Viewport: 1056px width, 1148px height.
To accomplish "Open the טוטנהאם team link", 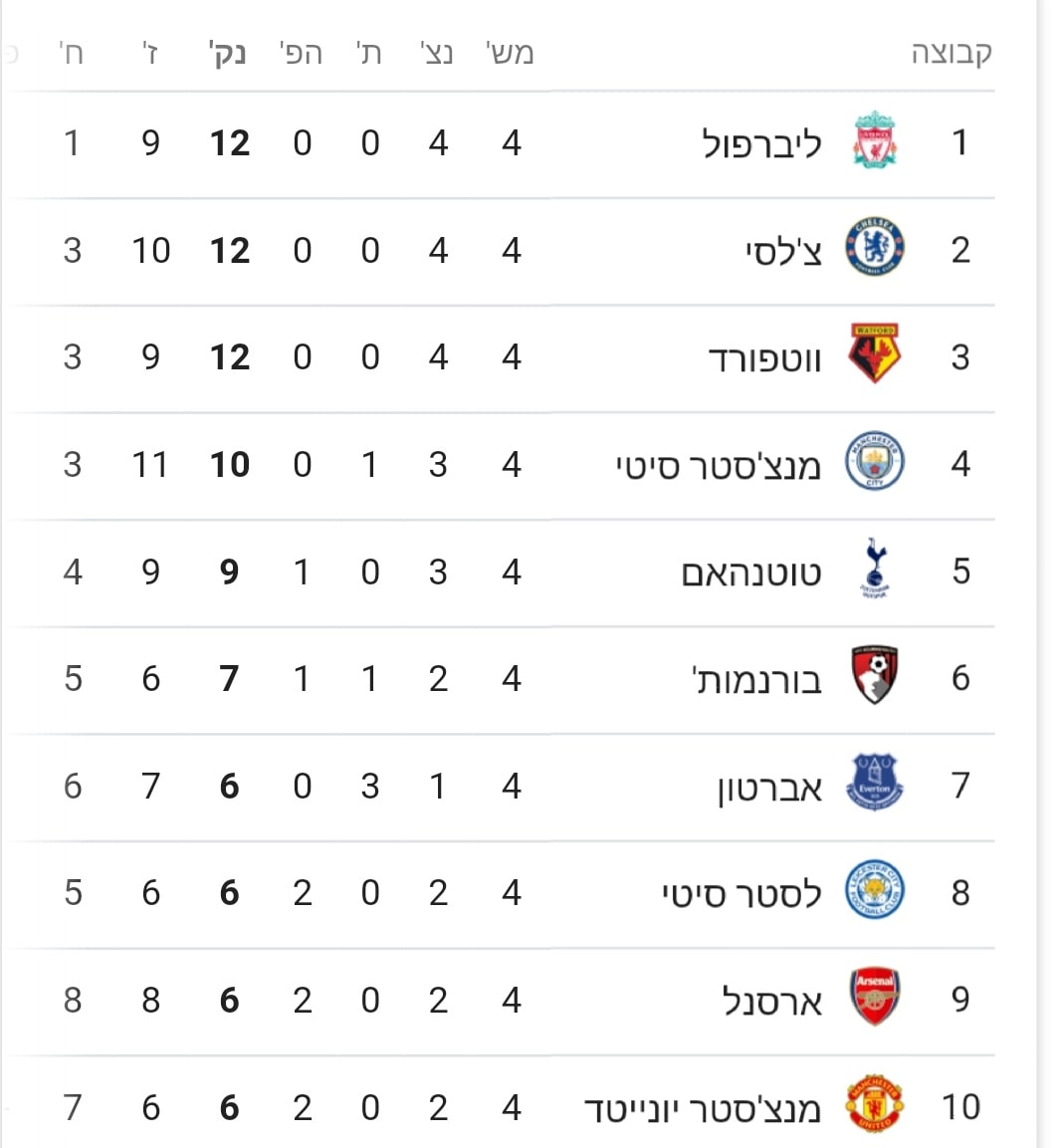I will [x=751, y=573].
